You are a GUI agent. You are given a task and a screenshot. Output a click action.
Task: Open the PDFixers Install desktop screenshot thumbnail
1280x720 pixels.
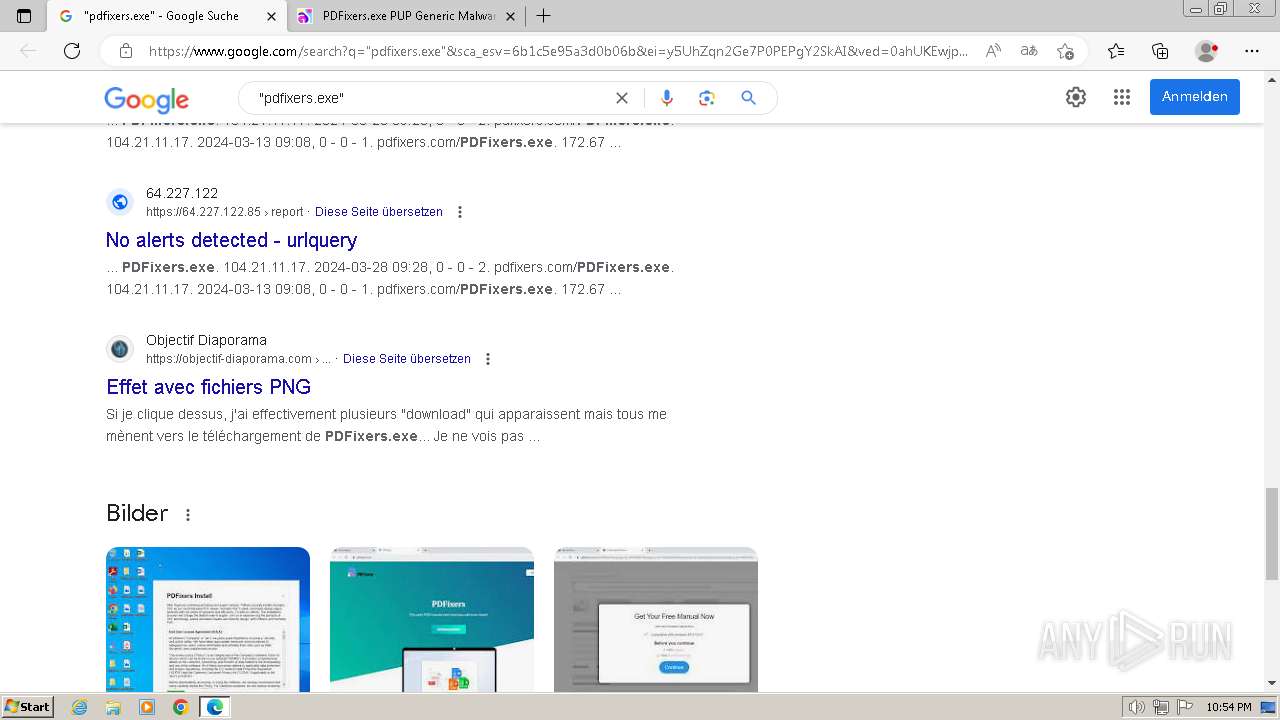[208, 619]
